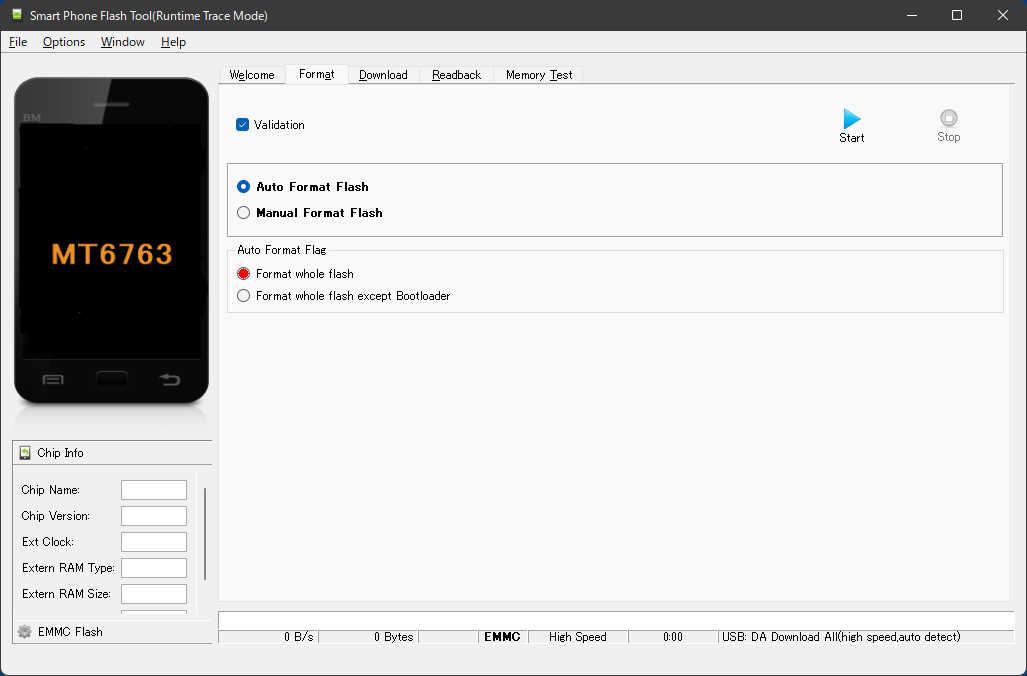Click the Chip Name input field

coord(153,489)
